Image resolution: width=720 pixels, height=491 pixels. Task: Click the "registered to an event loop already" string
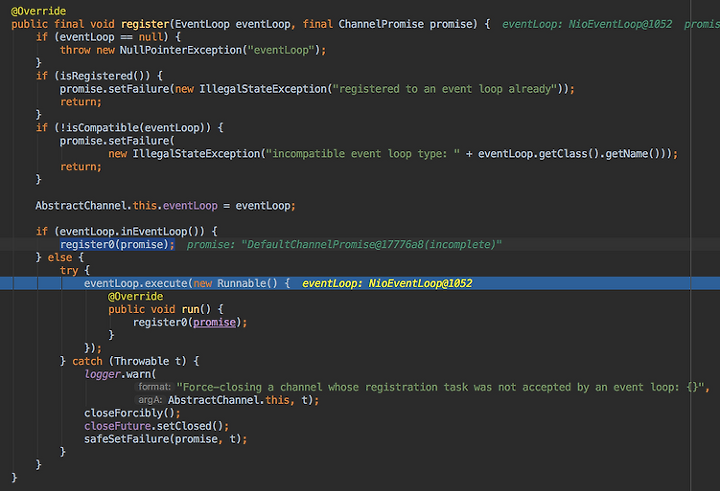pyautogui.click(x=444, y=89)
